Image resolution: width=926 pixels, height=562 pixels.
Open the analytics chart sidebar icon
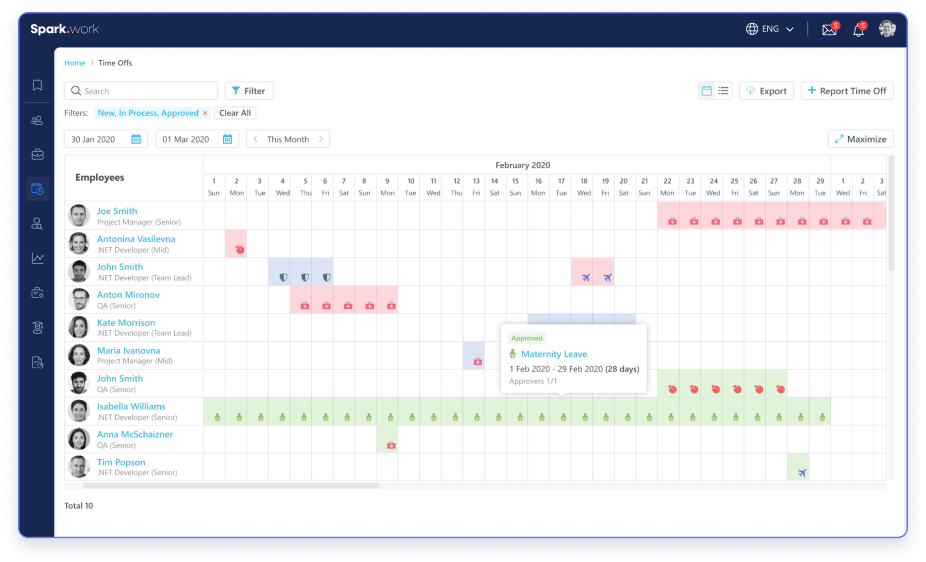(37, 258)
